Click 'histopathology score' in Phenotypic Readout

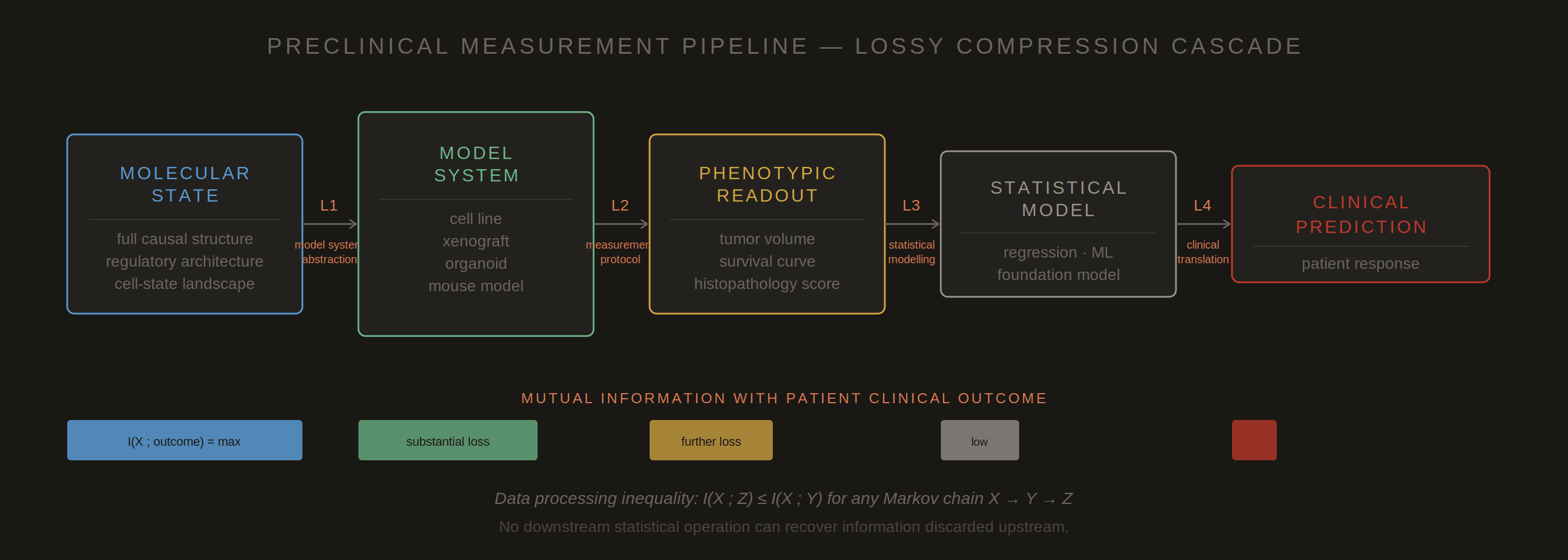coord(767,284)
